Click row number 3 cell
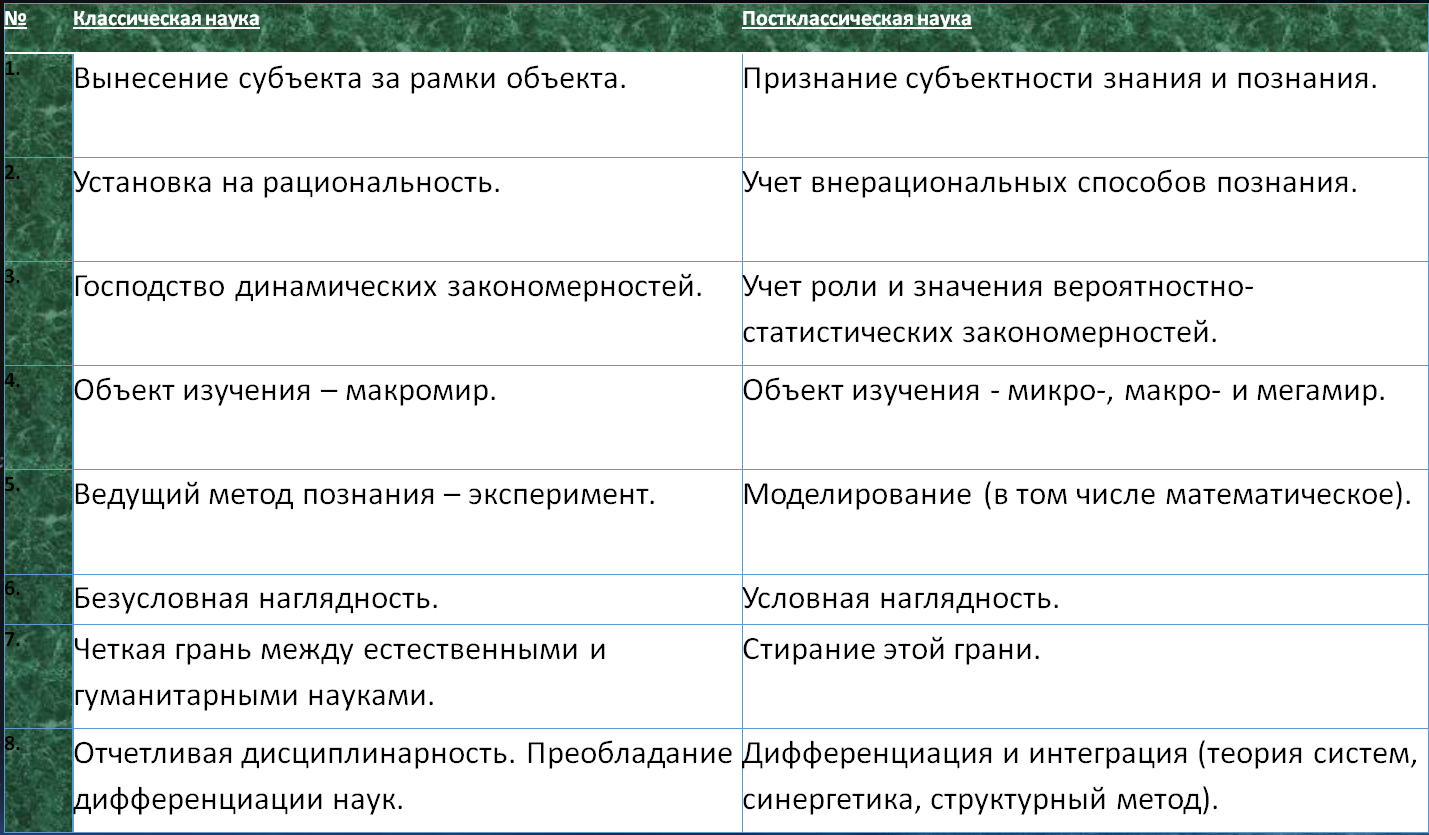The height and width of the screenshot is (835, 1429). [x=38, y=313]
